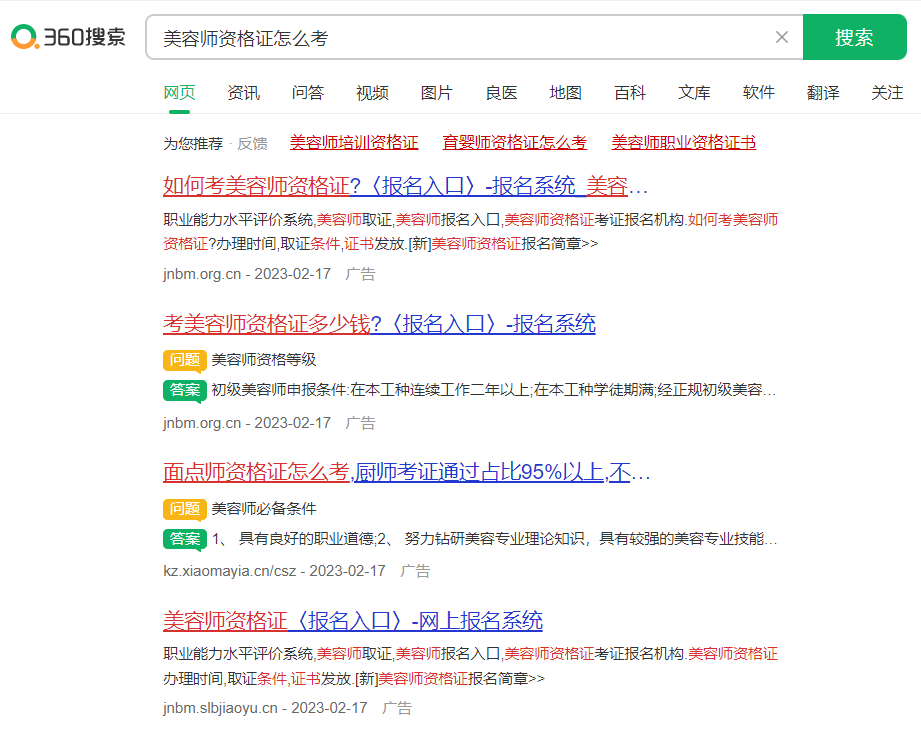Click the green 搜索 search button
921x734 pixels.
click(855, 36)
